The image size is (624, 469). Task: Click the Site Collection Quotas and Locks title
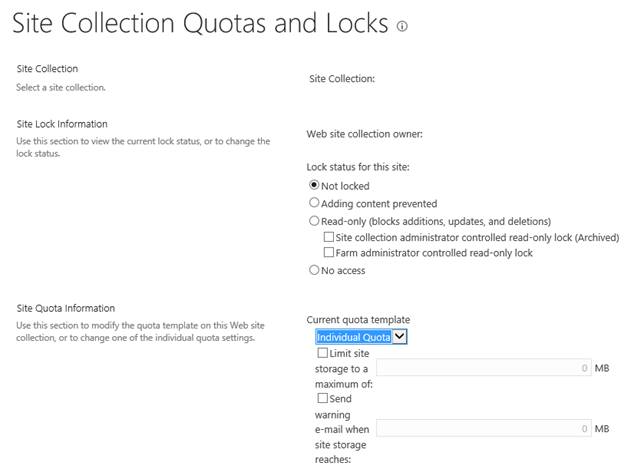200,24
